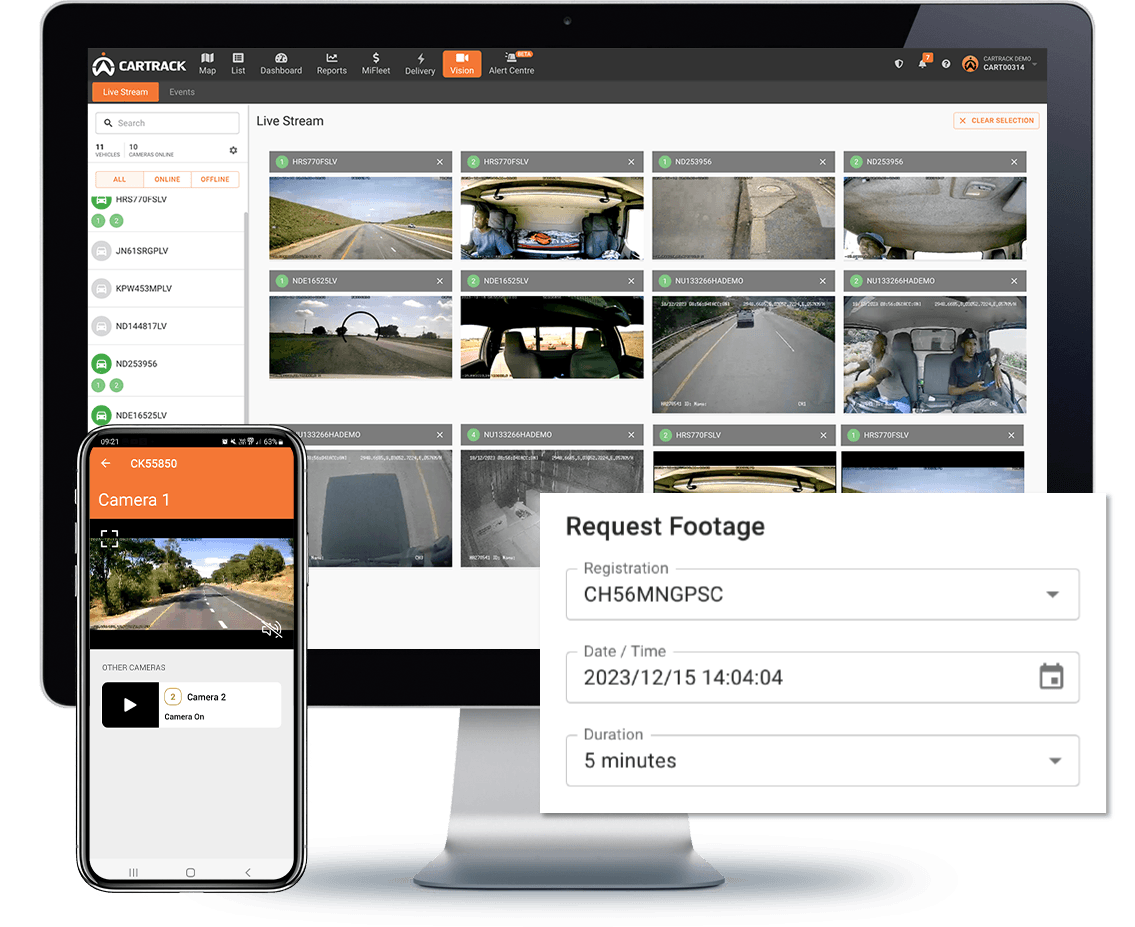Viewport: 1135px width, 927px height.
Task: Click the vehicle Search input field
Action: (x=168, y=123)
